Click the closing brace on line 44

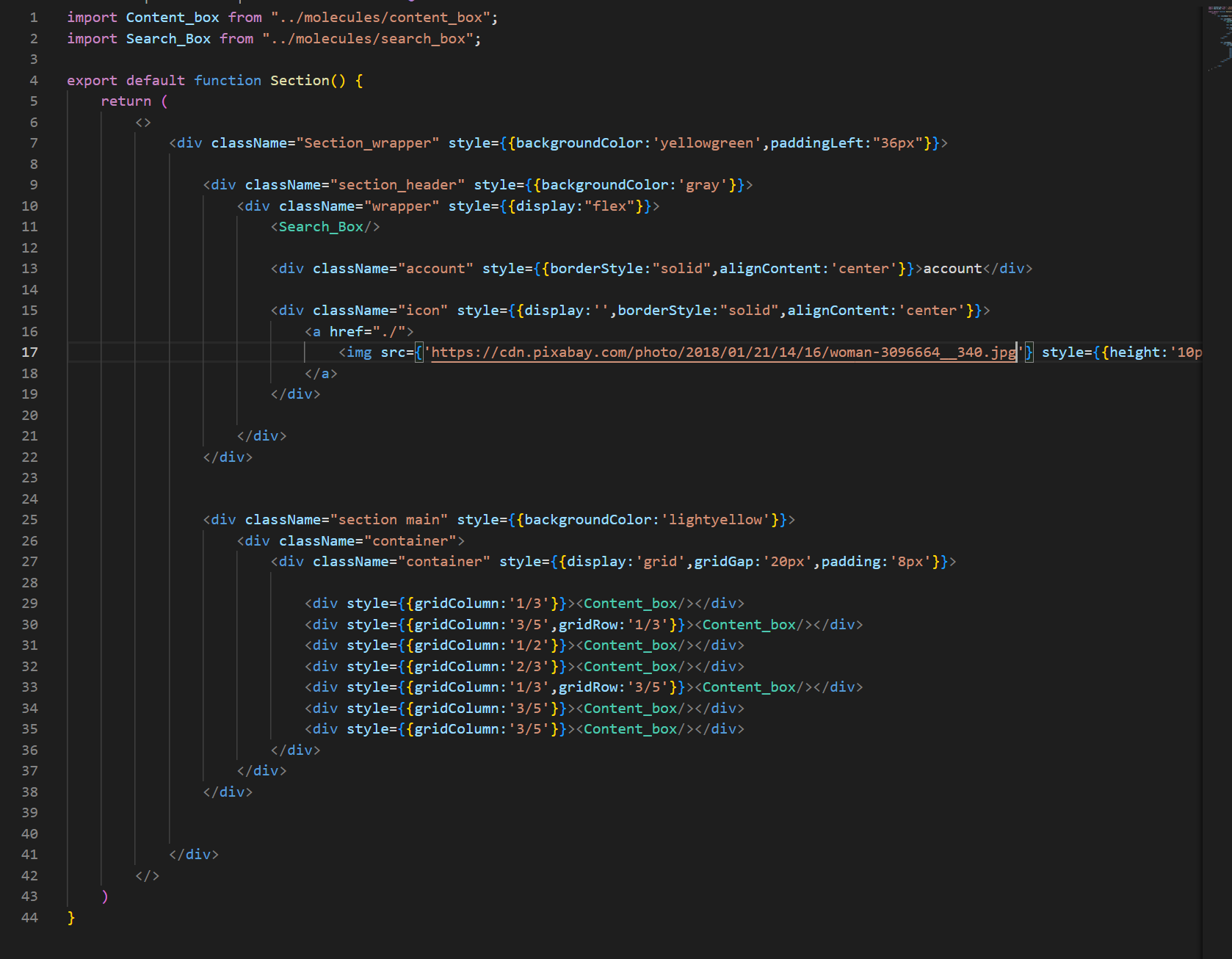coord(71,918)
